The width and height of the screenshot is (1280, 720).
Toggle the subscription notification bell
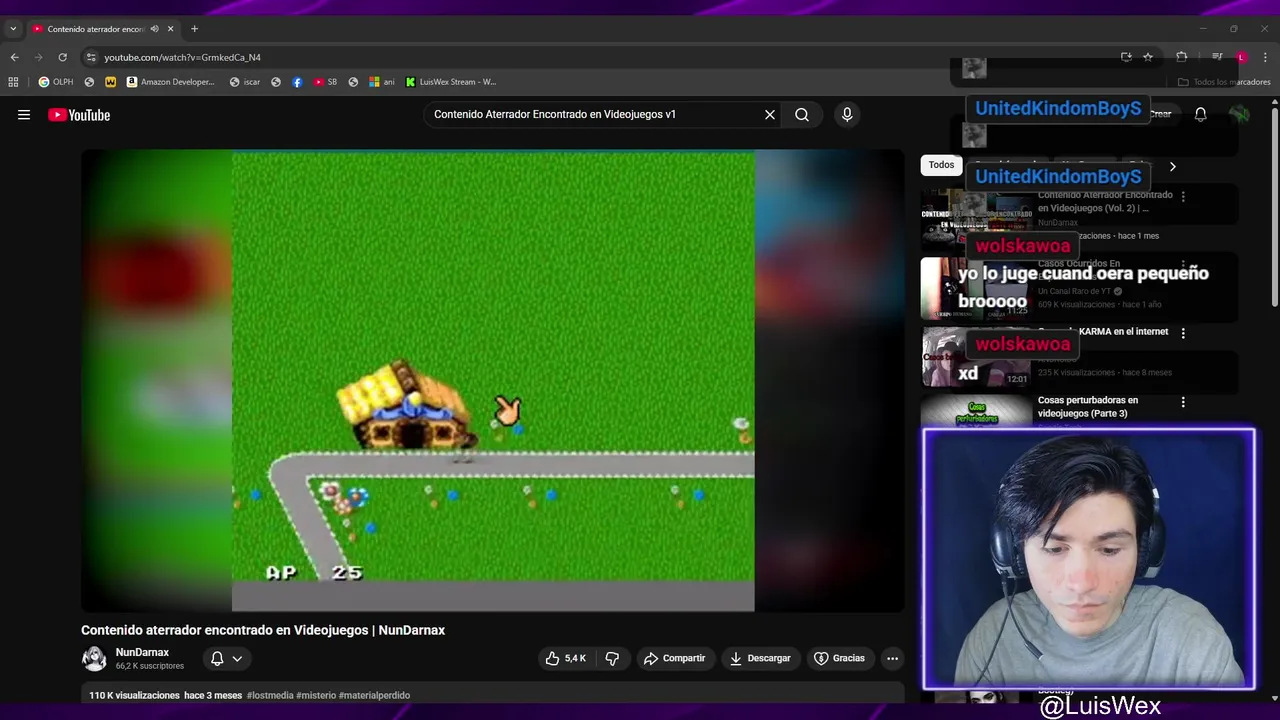click(217, 658)
